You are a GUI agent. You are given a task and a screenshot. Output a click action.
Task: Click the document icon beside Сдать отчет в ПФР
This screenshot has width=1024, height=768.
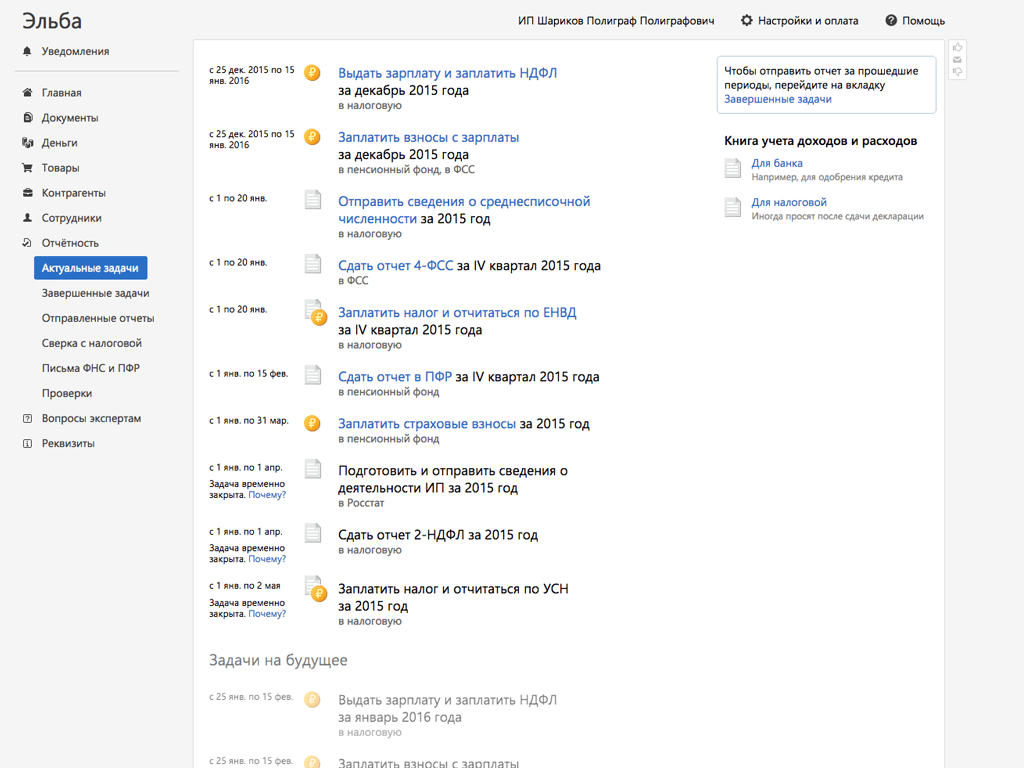point(313,374)
